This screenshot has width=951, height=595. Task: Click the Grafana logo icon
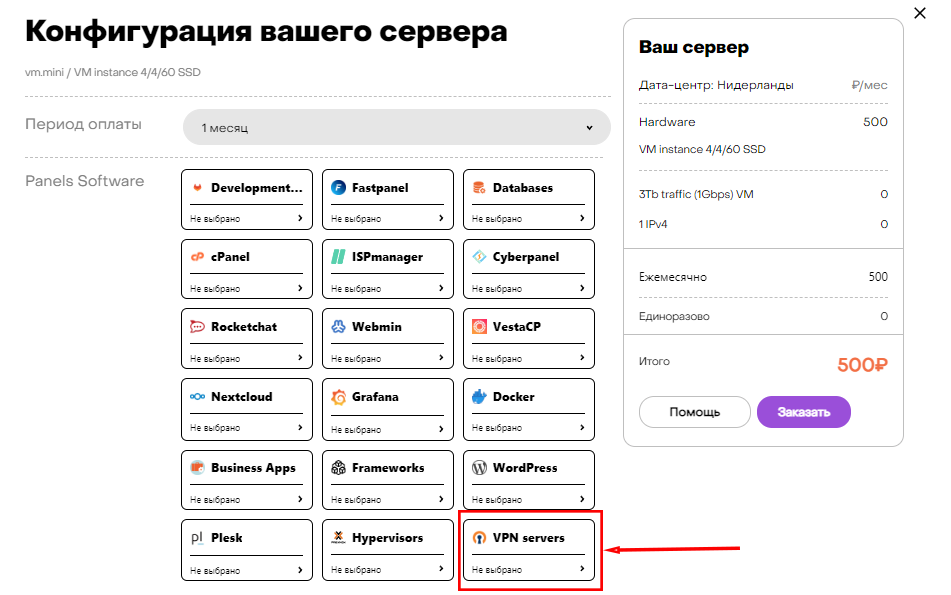pos(338,397)
